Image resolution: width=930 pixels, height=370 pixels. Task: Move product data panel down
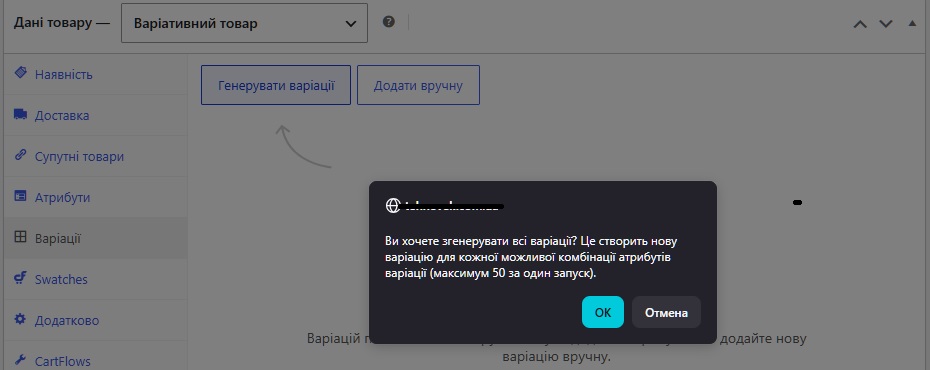[x=886, y=24]
